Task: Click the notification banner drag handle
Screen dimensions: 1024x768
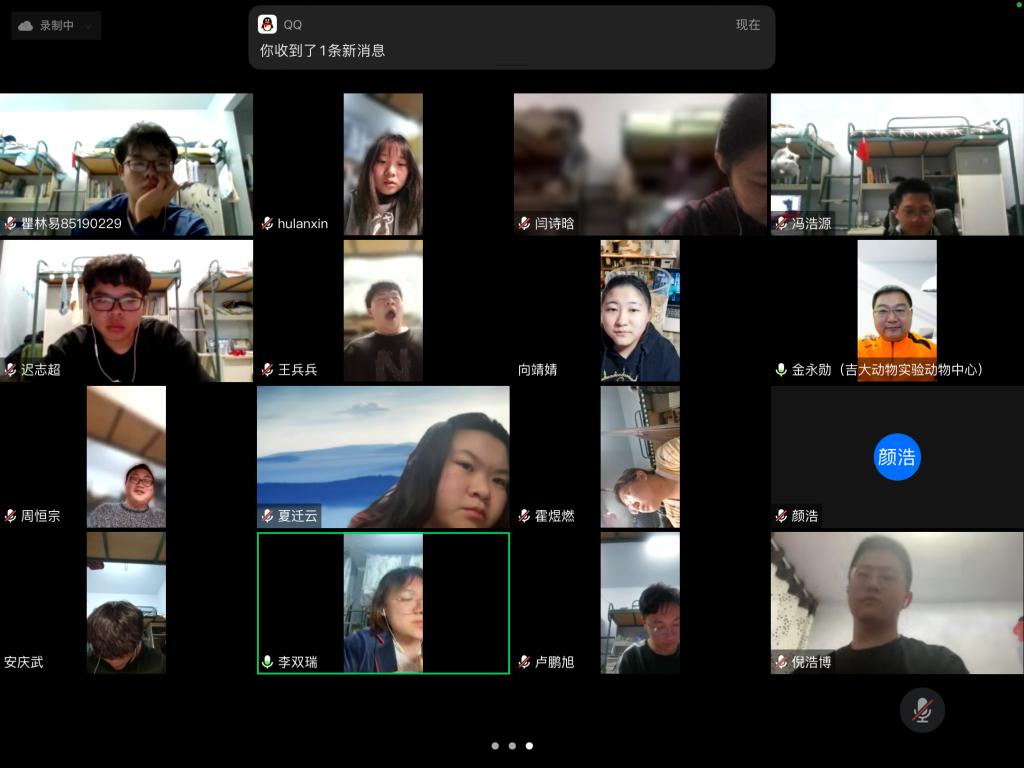Action: click(x=512, y=64)
